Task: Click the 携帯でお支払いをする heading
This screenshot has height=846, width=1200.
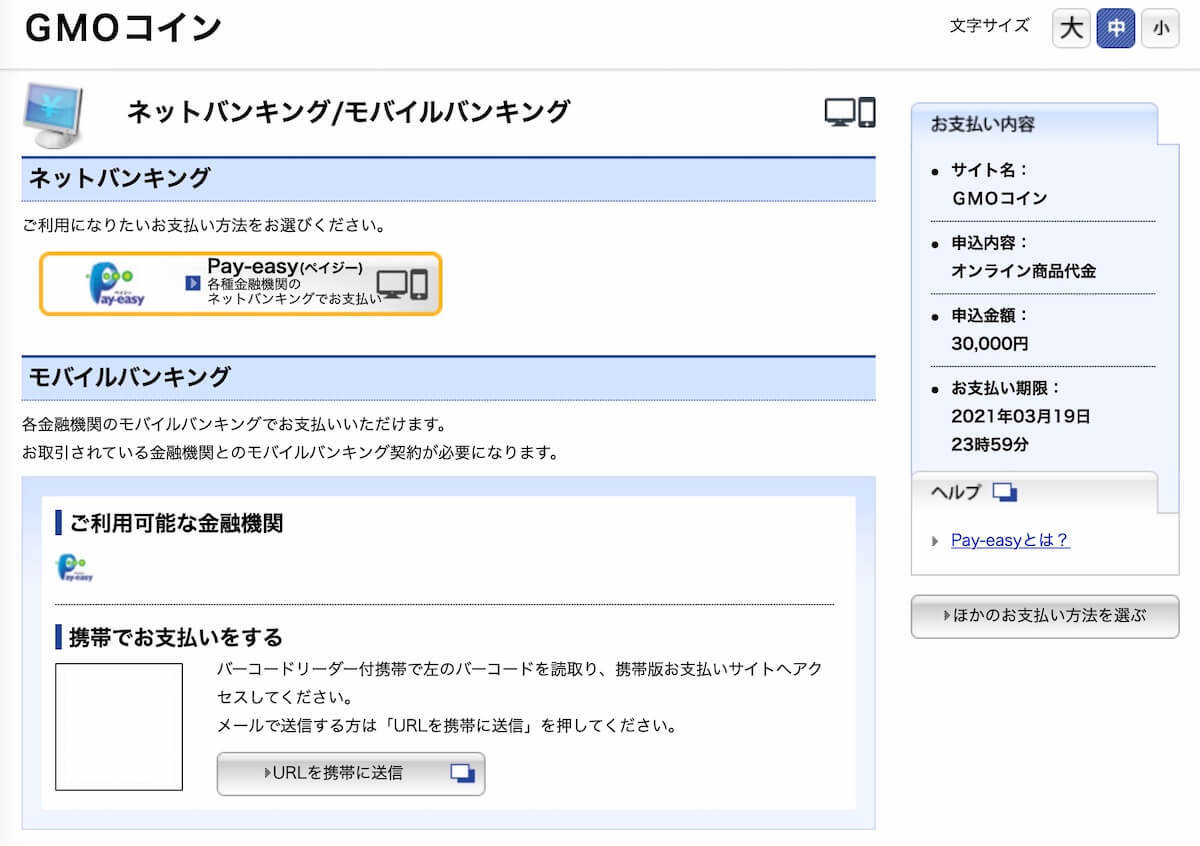Action: coord(176,637)
